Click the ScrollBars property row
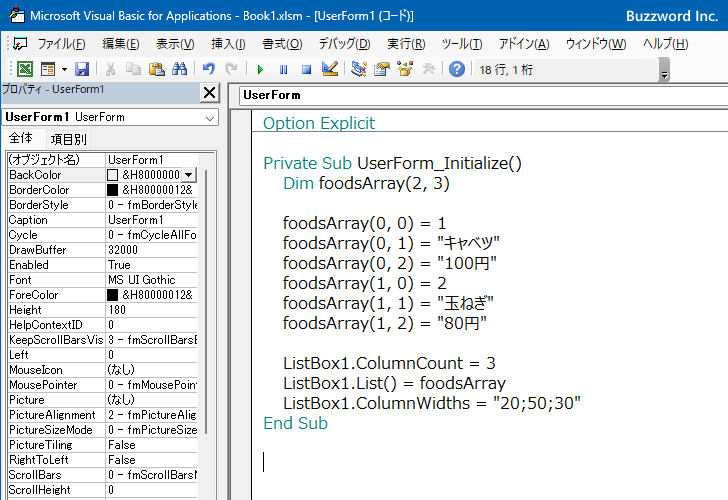Screen dimensions: 728x500 click(x=103, y=475)
